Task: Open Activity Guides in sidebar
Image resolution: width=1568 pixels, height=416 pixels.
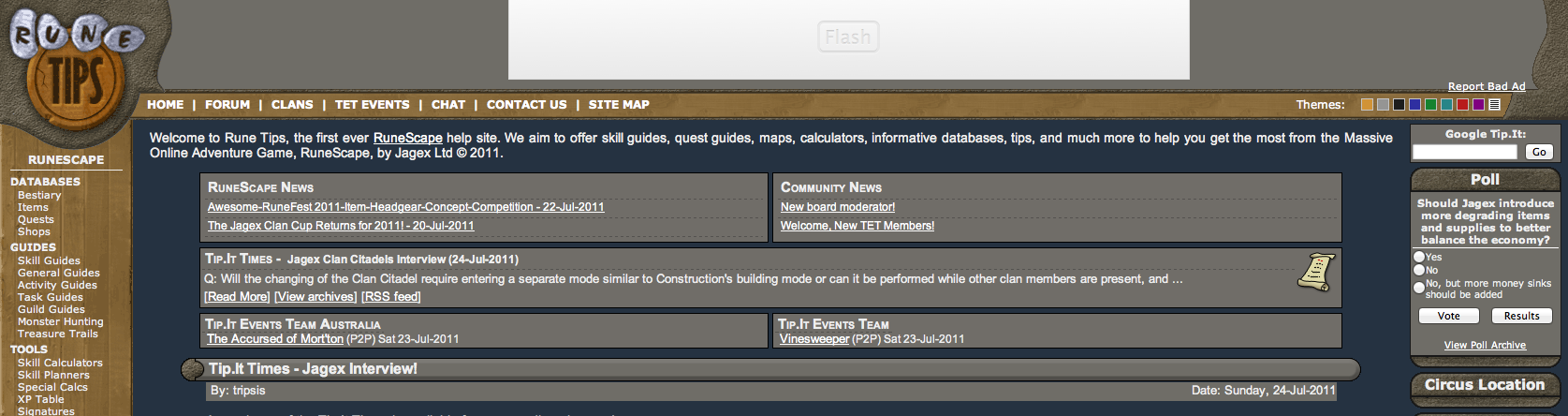Action: [x=57, y=285]
